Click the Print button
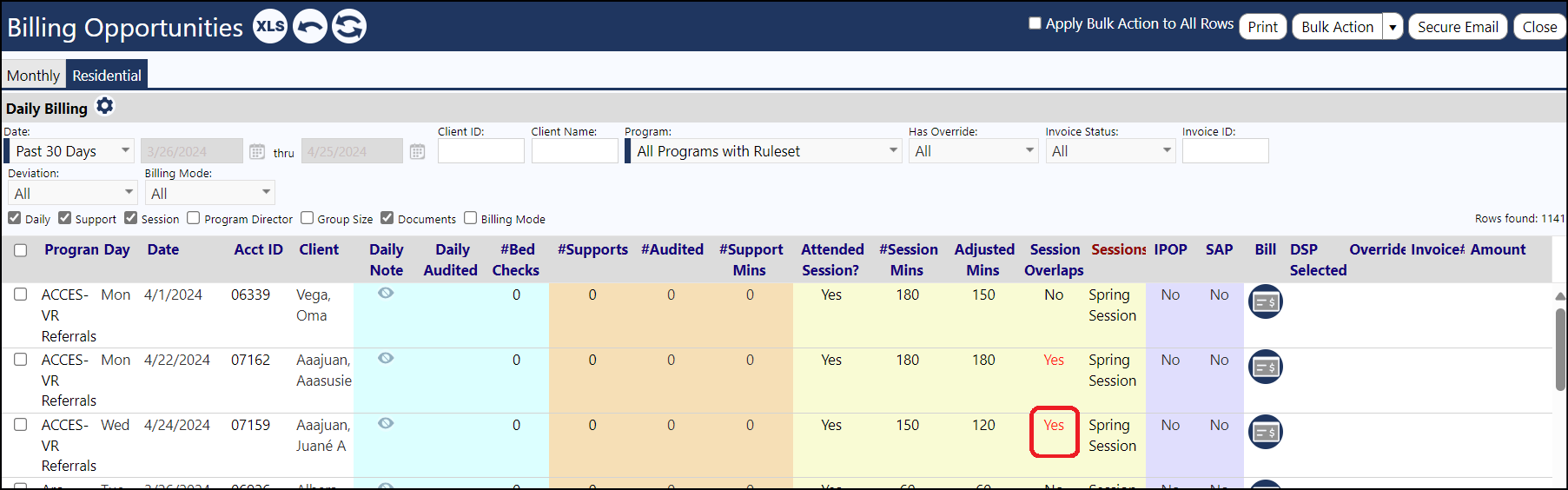Viewport: 1568px width, 490px height. (1262, 27)
